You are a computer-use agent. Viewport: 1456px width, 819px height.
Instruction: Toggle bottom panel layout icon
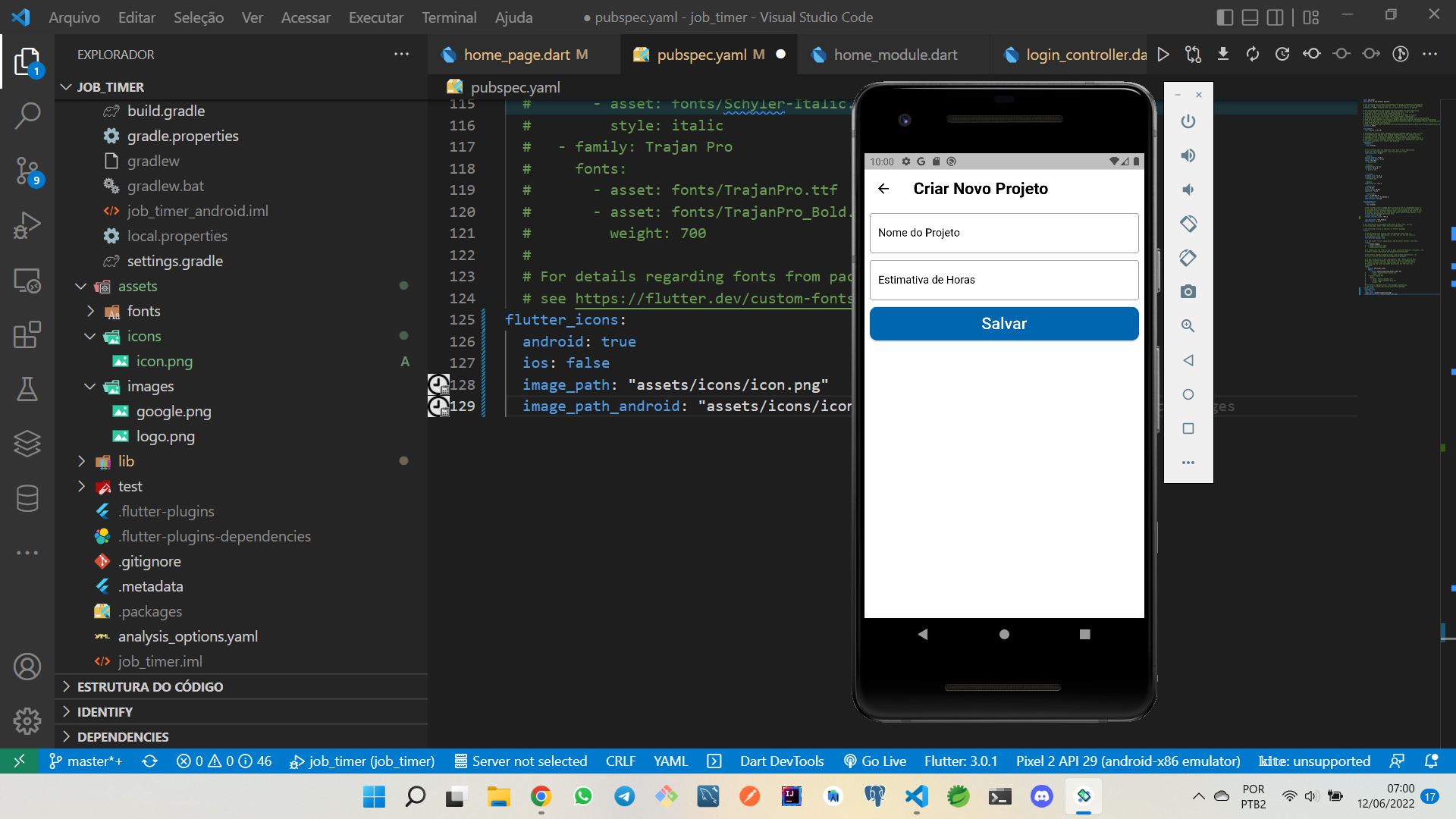1250,17
